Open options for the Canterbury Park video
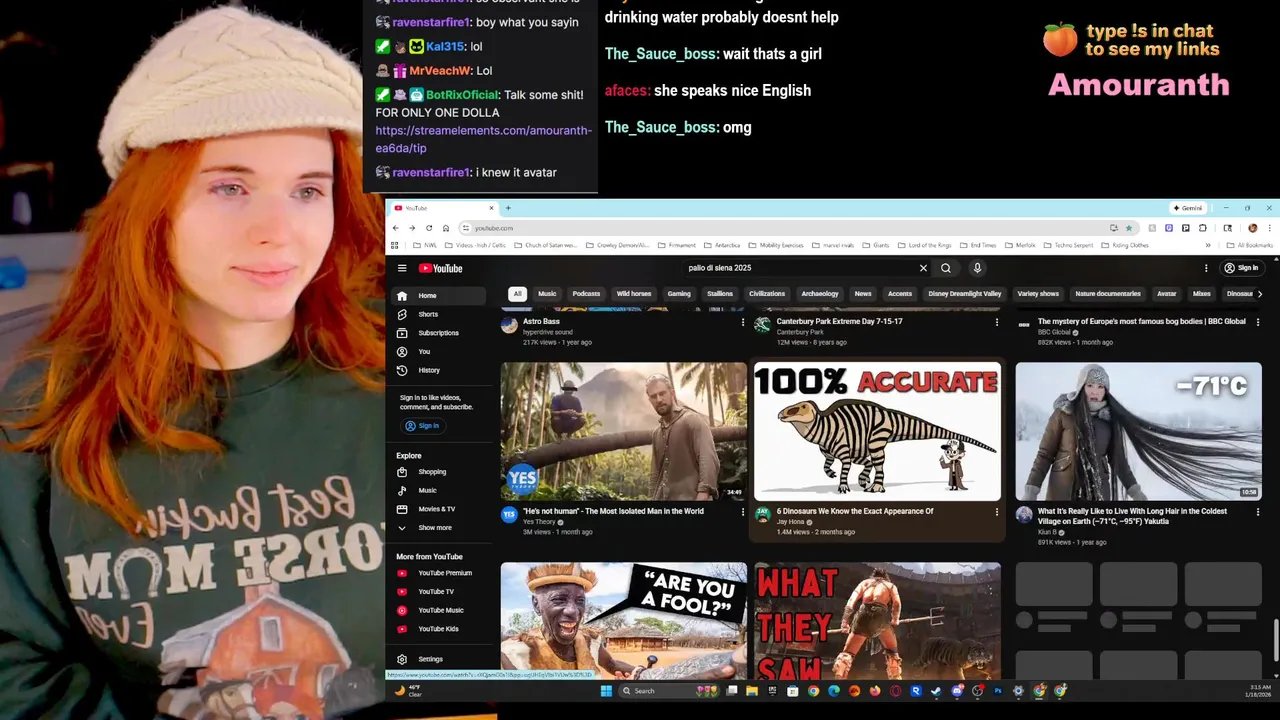Screen dimensions: 1280x720 [x=996, y=322]
